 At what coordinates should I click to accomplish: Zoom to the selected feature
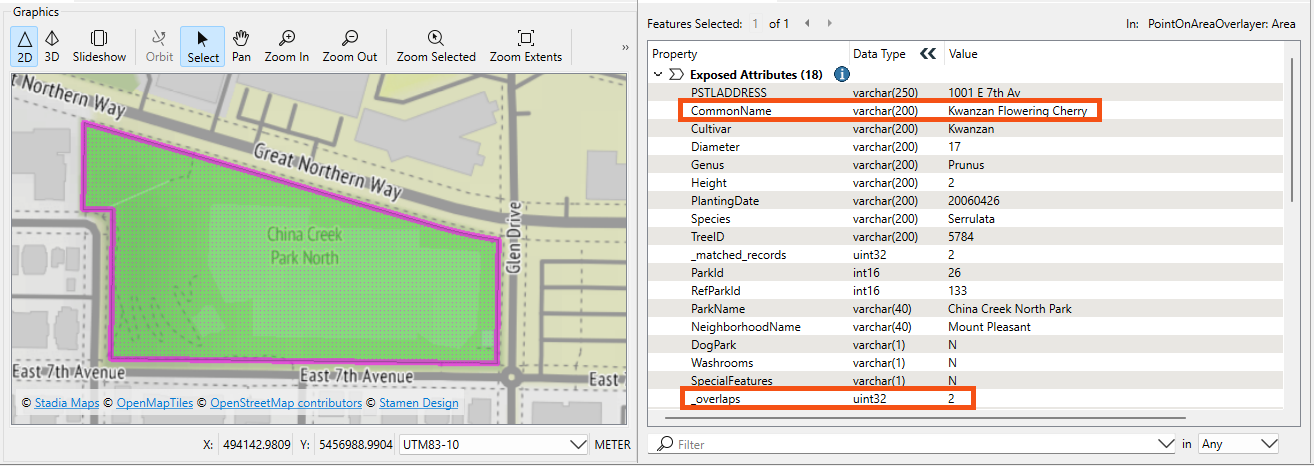point(436,46)
